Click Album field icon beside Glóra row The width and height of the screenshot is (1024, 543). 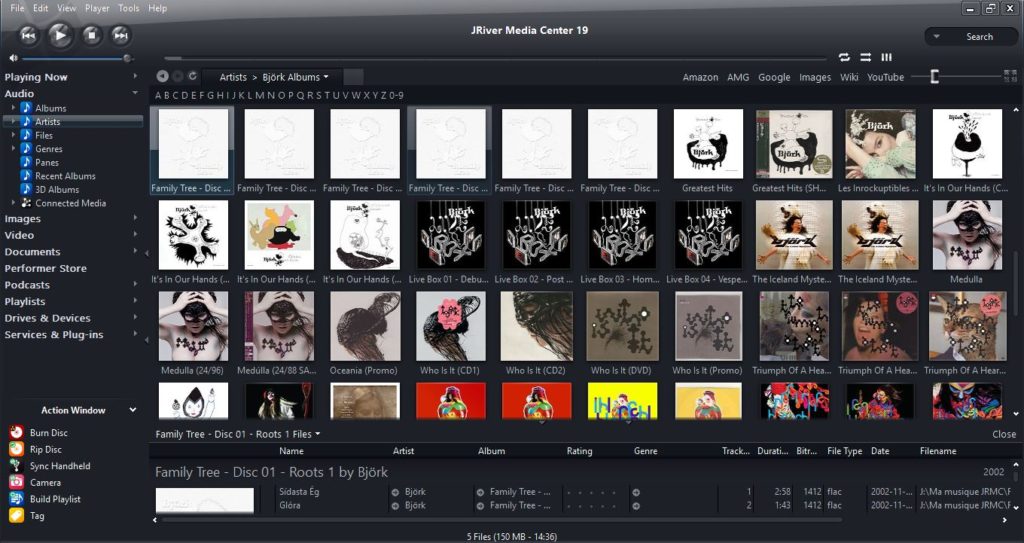(x=480, y=506)
